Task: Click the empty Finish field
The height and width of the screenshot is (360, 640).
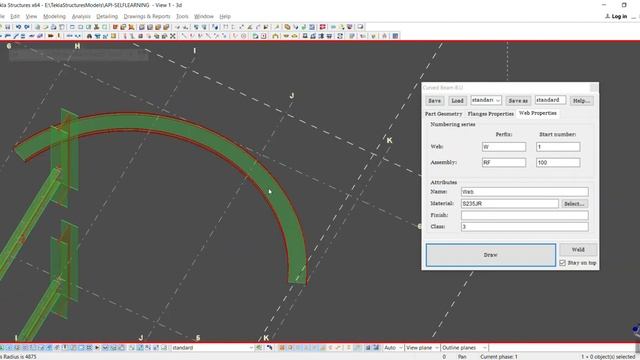Action: point(524,215)
